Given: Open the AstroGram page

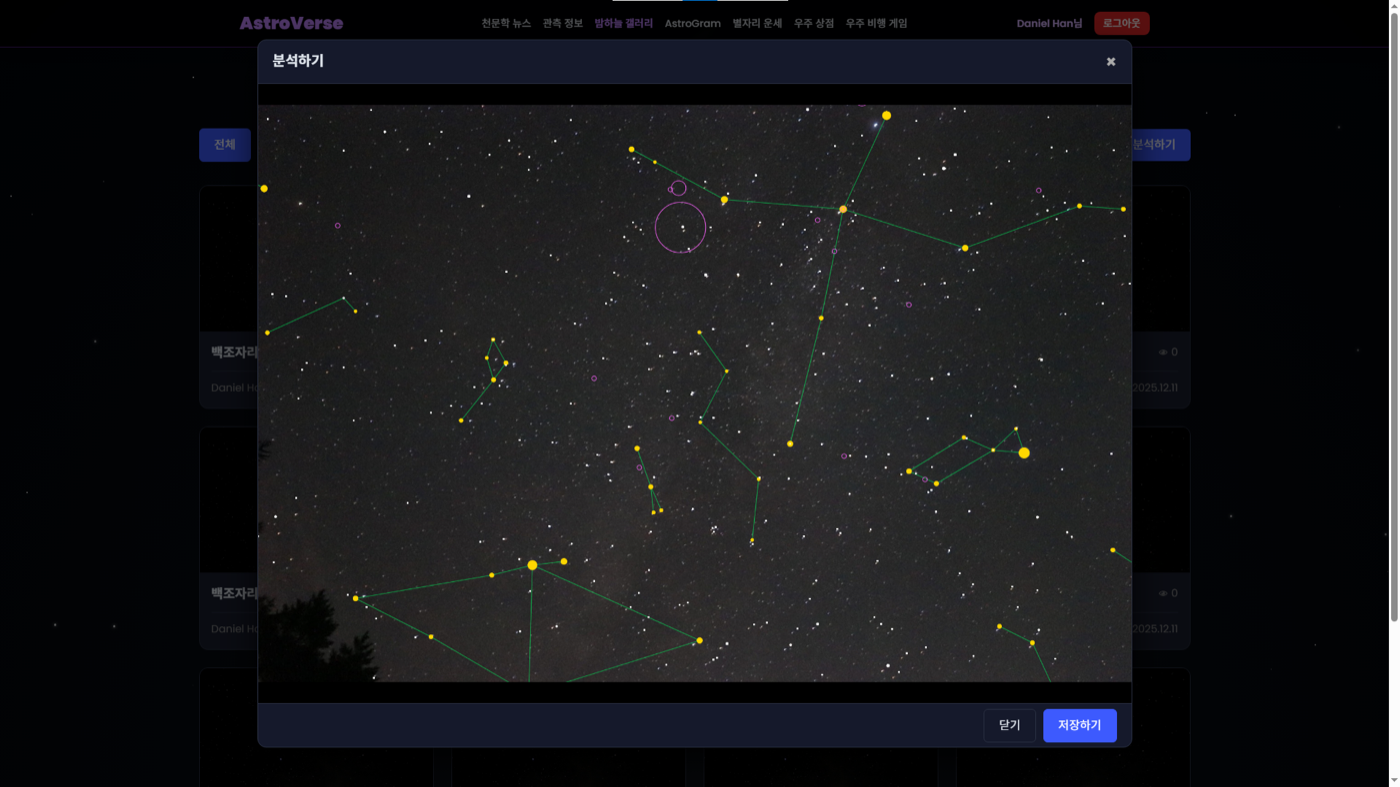Looking at the screenshot, I should coord(693,23).
